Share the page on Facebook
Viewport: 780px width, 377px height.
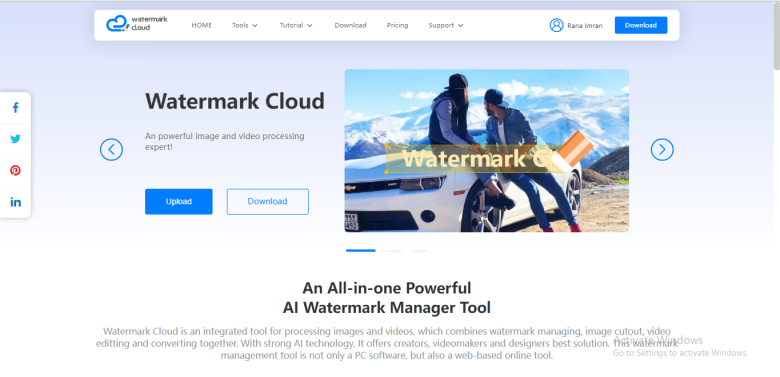pyautogui.click(x=15, y=107)
